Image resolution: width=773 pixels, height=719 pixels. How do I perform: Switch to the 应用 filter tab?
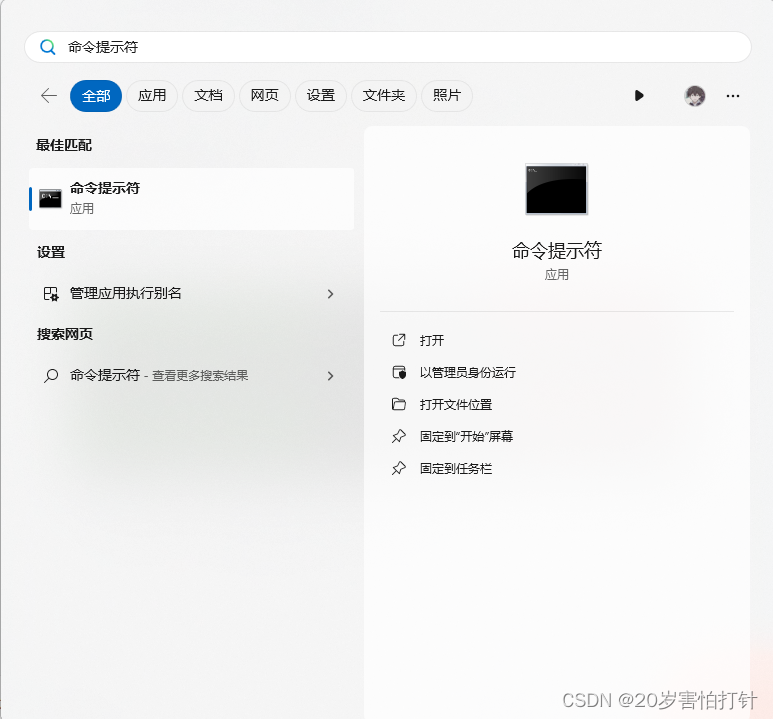[152, 96]
